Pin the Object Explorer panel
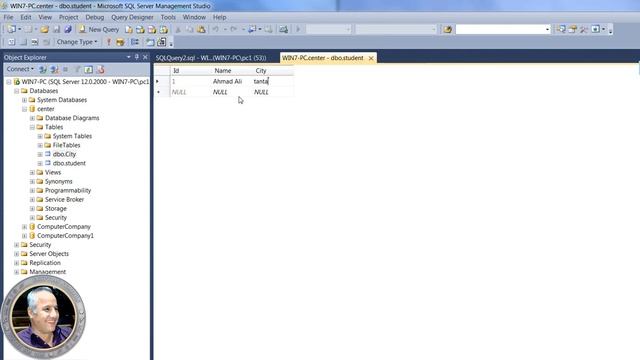The width and height of the screenshot is (640, 360). pos(137,57)
